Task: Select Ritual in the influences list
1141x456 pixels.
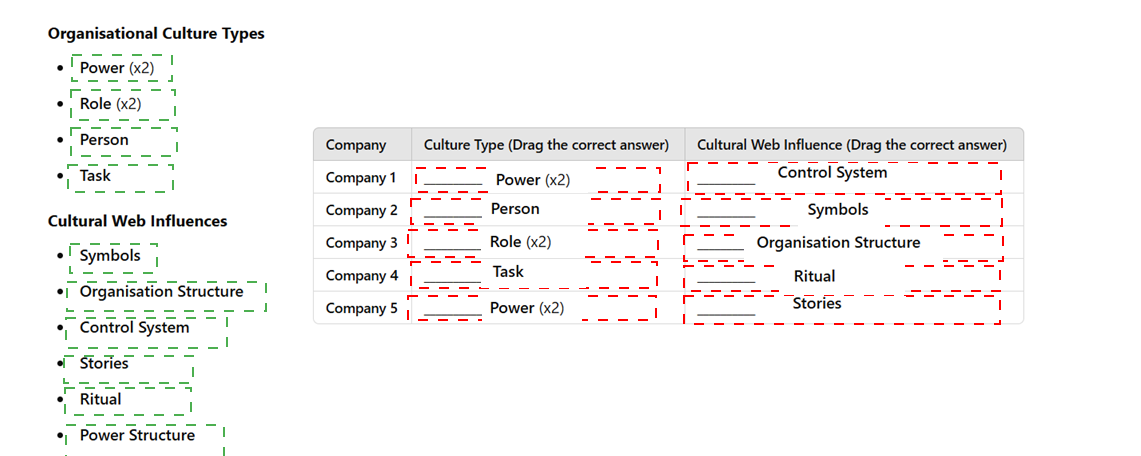Action: 128,401
